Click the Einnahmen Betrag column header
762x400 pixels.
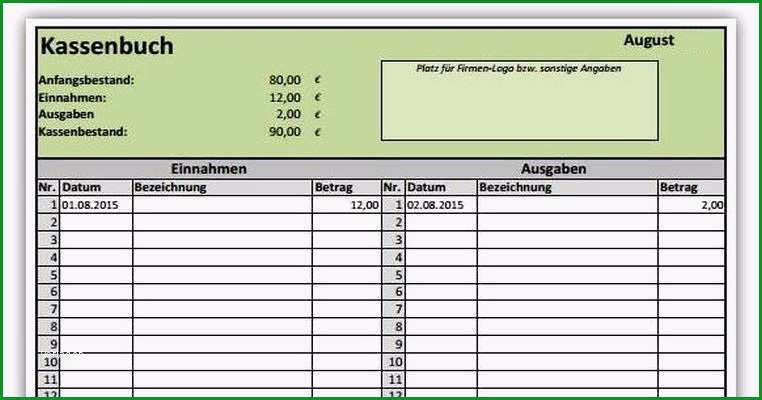pos(346,188)
